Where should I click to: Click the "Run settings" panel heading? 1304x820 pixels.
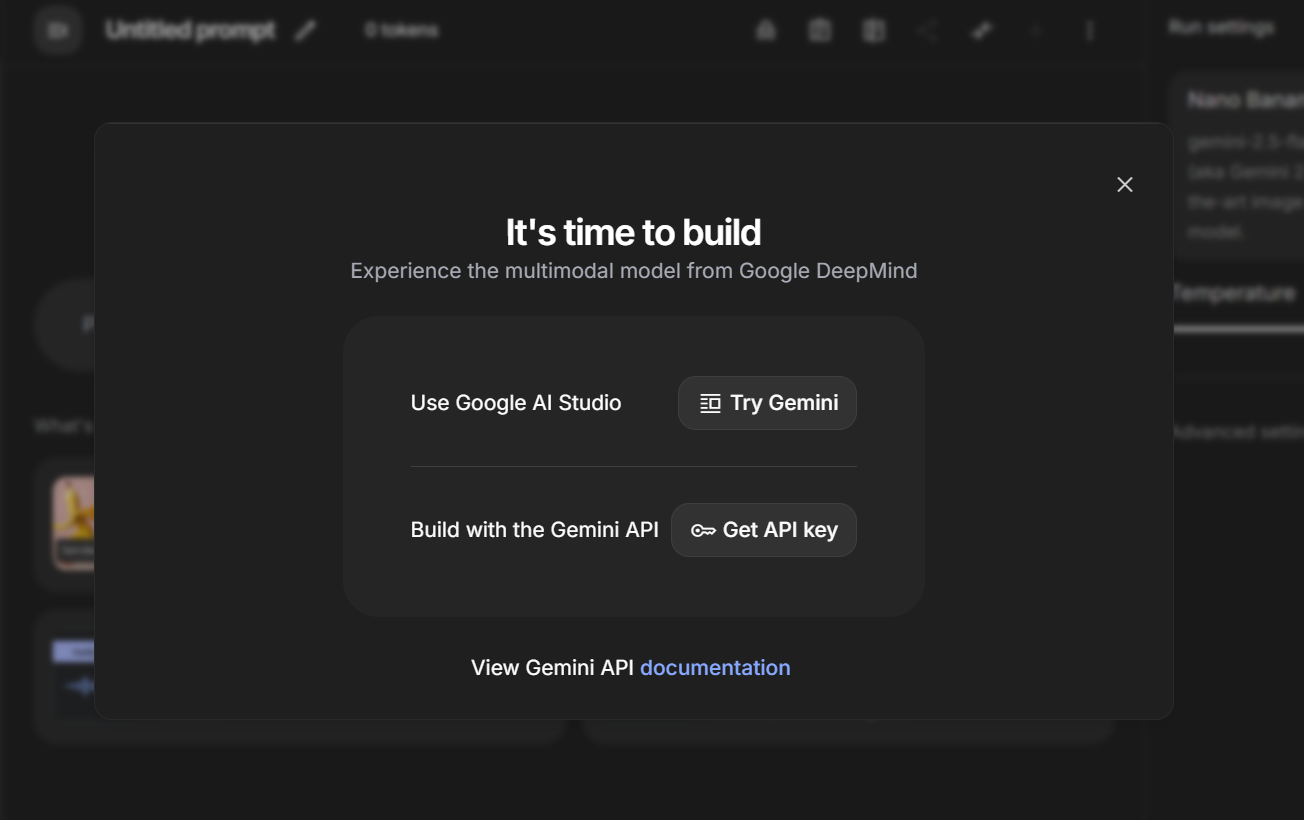(1221, 28)
